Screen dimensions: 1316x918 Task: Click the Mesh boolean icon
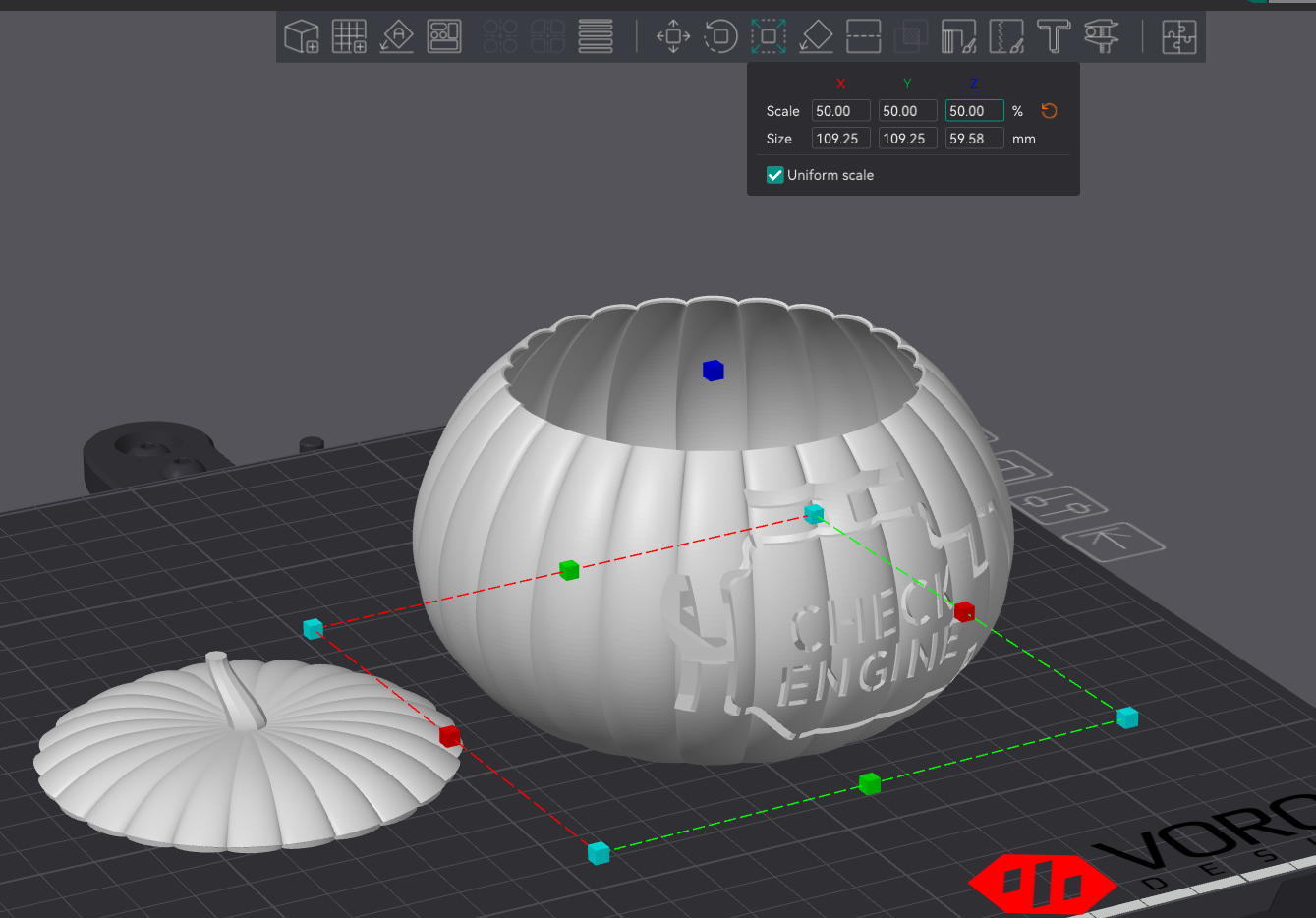click(911, 37)
